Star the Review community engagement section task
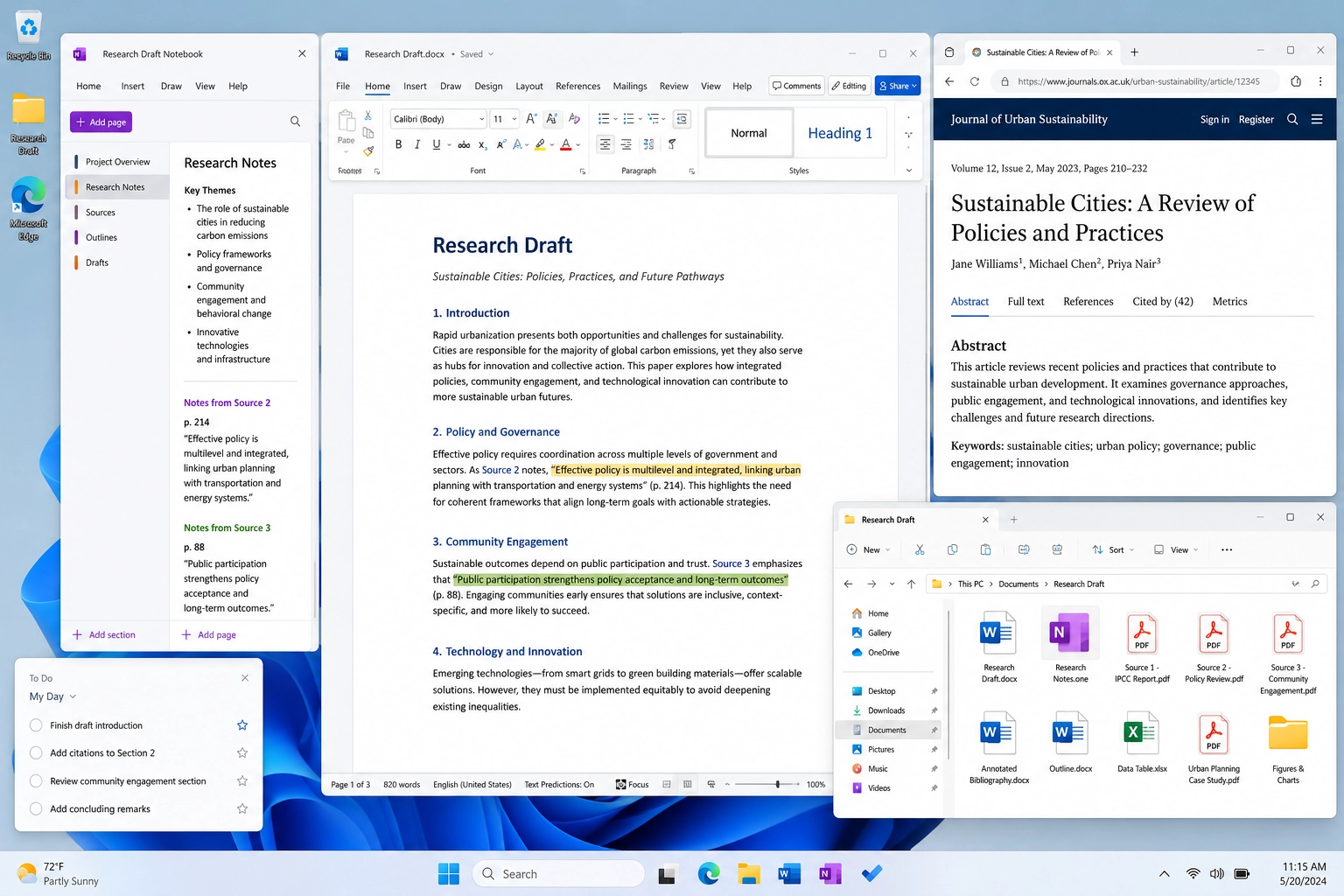This screenshot has height=896, width=1344. tap(242, 780)
